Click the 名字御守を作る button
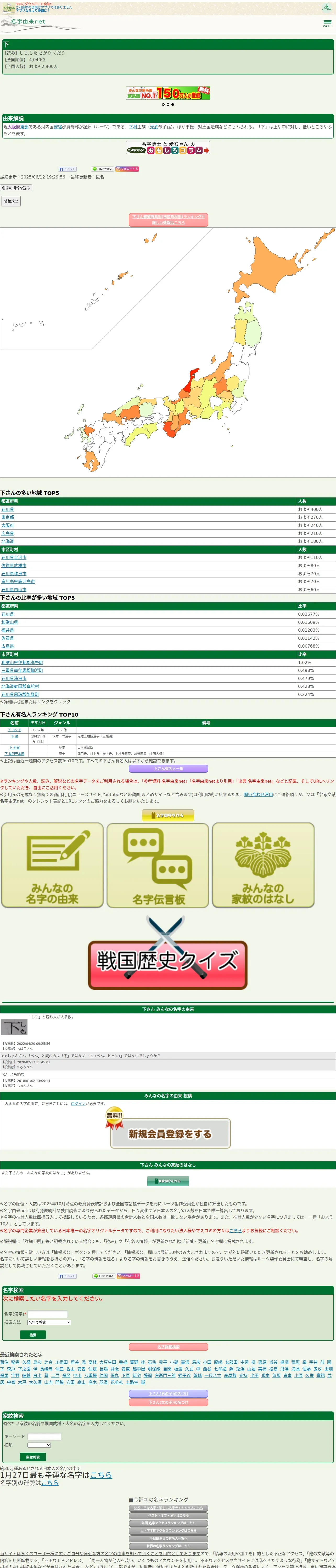 point(168,815)
